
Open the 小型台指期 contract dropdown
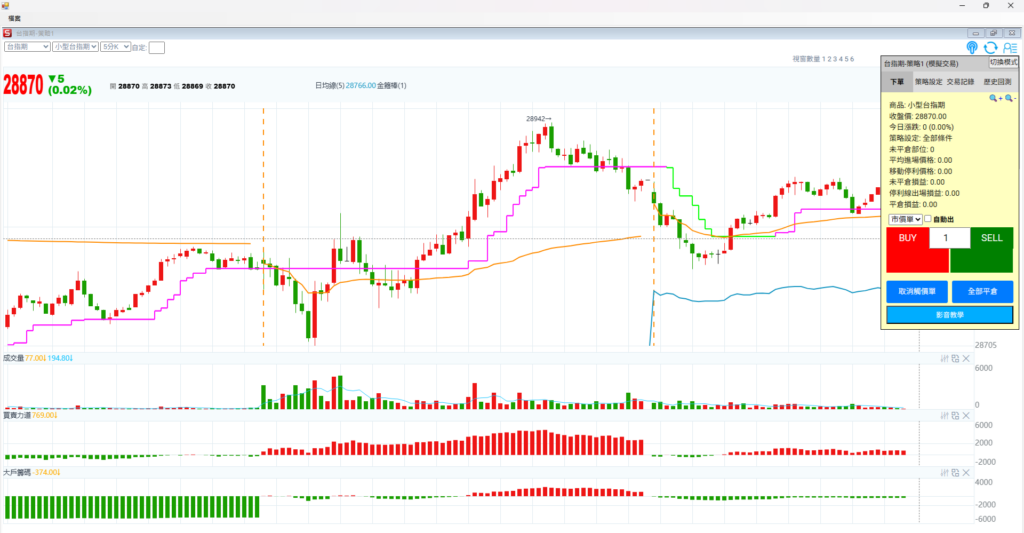point(75,46)
